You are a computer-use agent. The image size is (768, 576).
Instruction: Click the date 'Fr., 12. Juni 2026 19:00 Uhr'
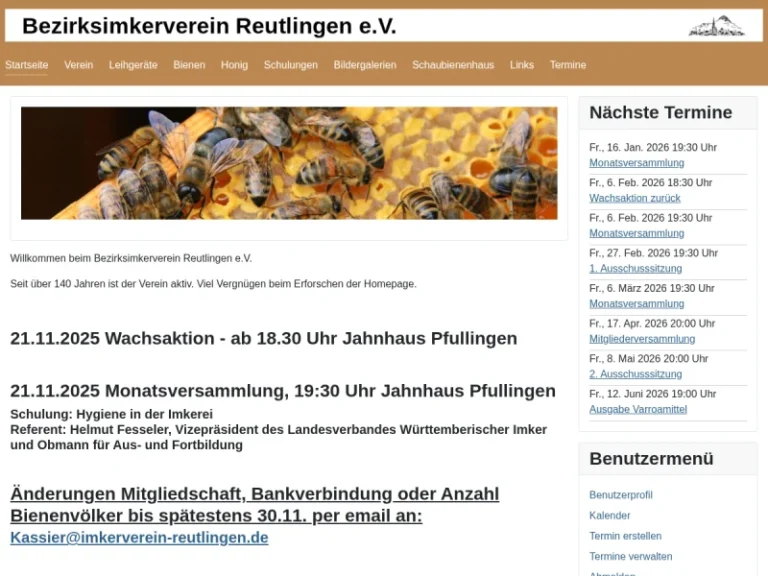pos(652,394)
